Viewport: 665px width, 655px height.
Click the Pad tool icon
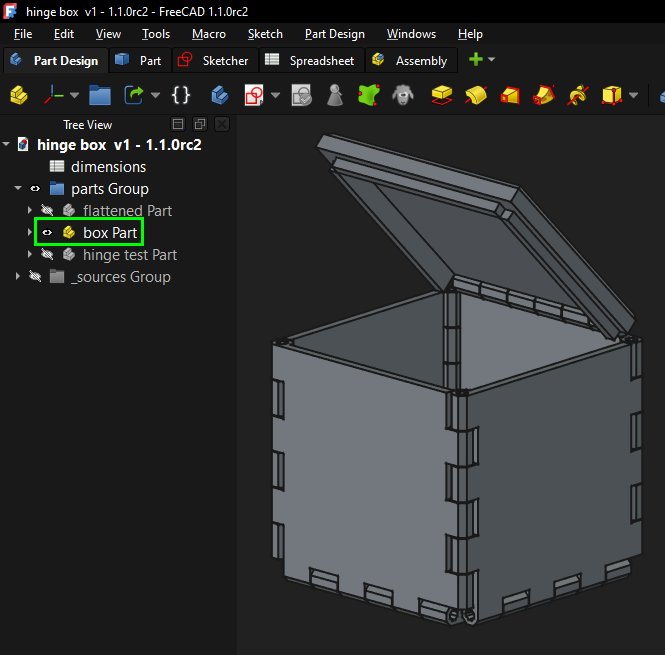441,95
